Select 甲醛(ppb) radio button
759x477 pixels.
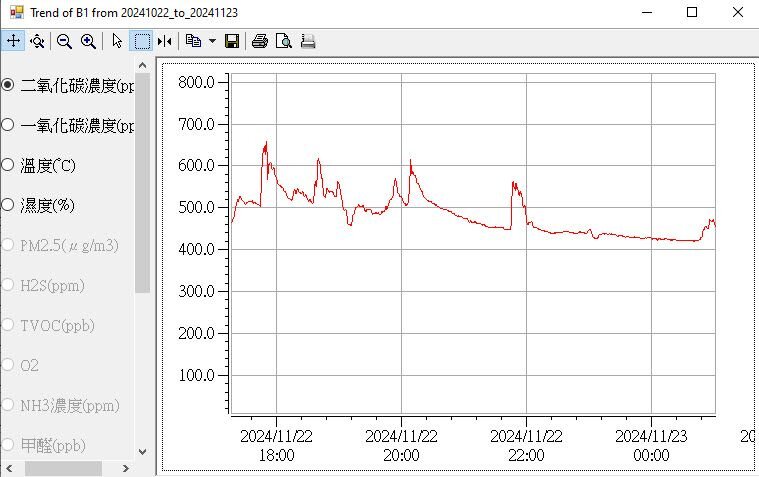pyautogui.click(x=8, y=445)
